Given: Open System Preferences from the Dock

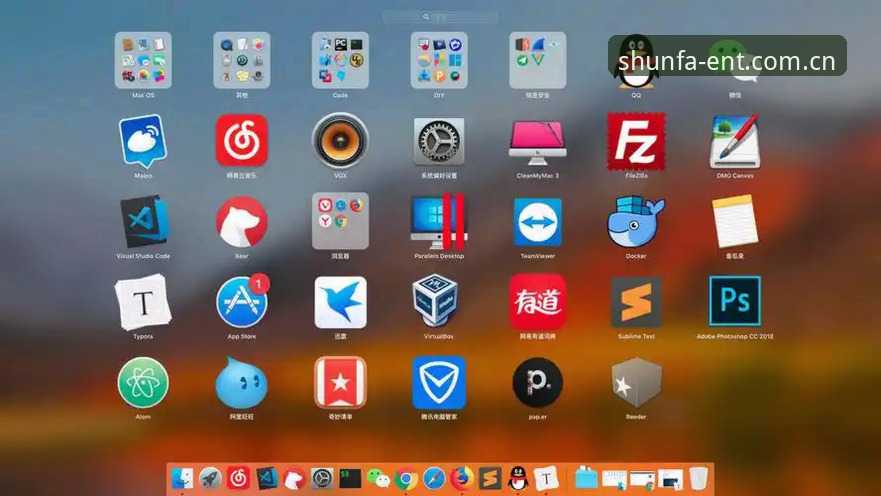Looking at the screenshot, I should [323, 479].
